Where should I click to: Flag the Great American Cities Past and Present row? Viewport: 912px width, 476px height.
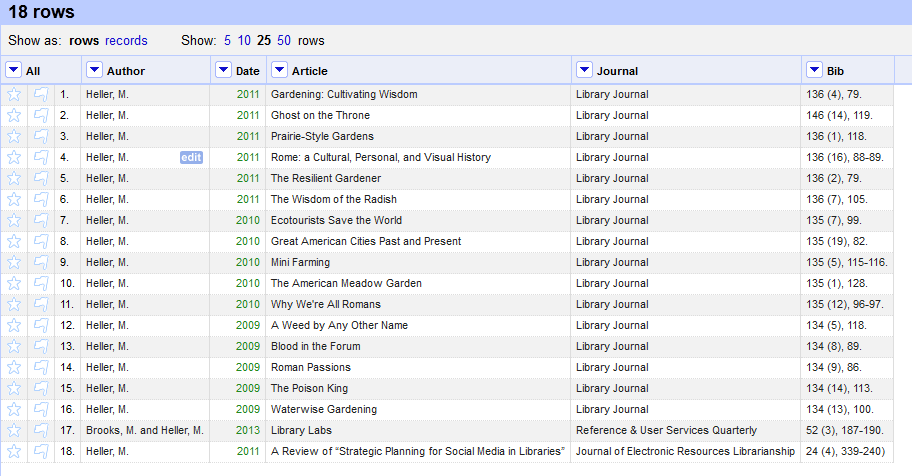pyautogui.click(x=41, y=241)
